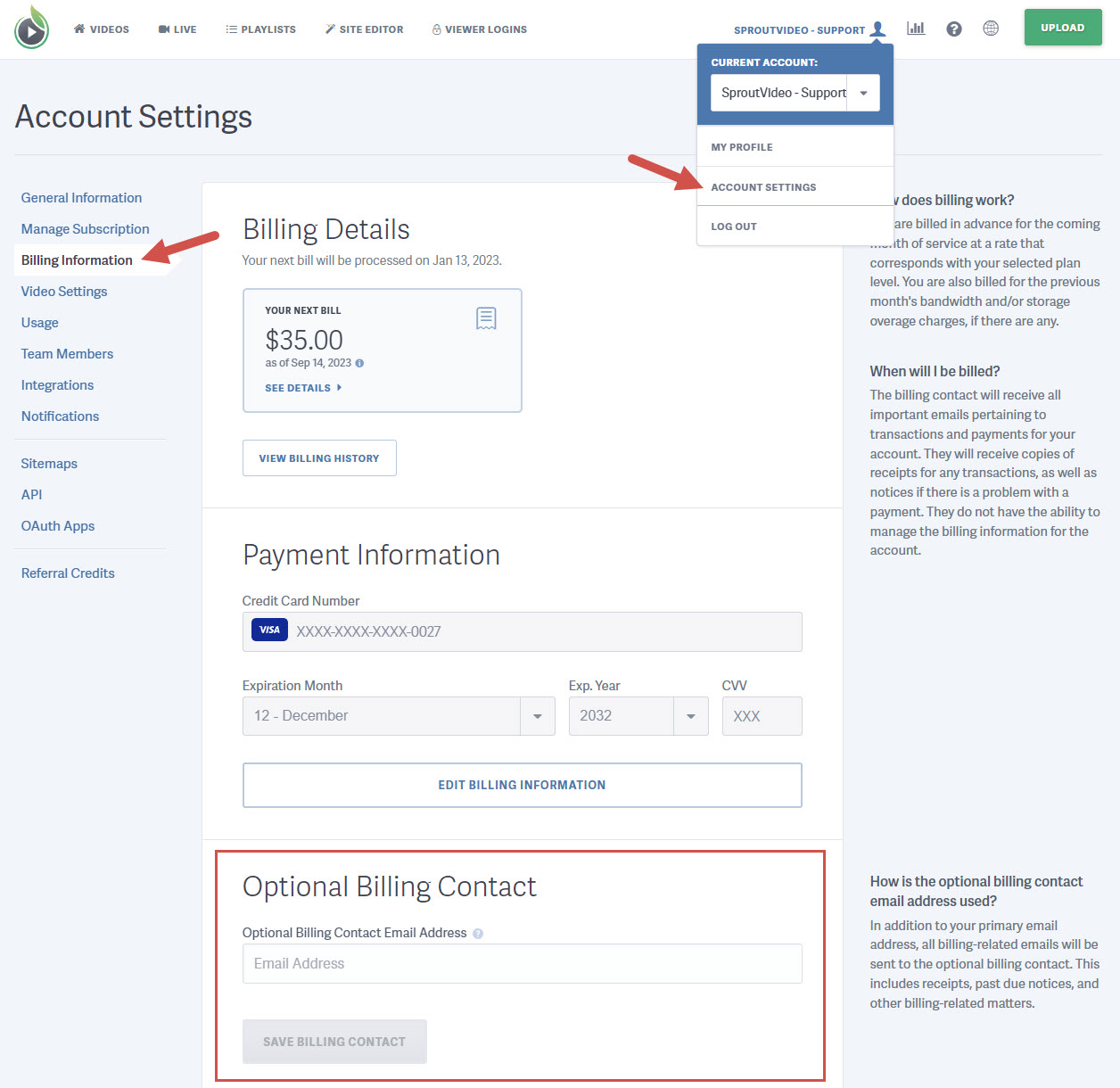1120x1088 pixels.
Task: Expand the current account selector dropdown
Action: tap(862, 93)
